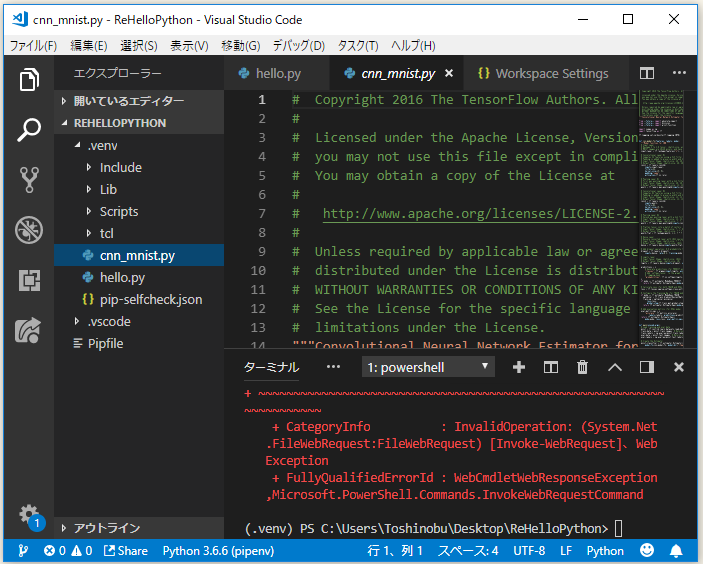Screen dimensions: 703x564
Task: Jump using the editor minimap
Action: click(662, 219)
